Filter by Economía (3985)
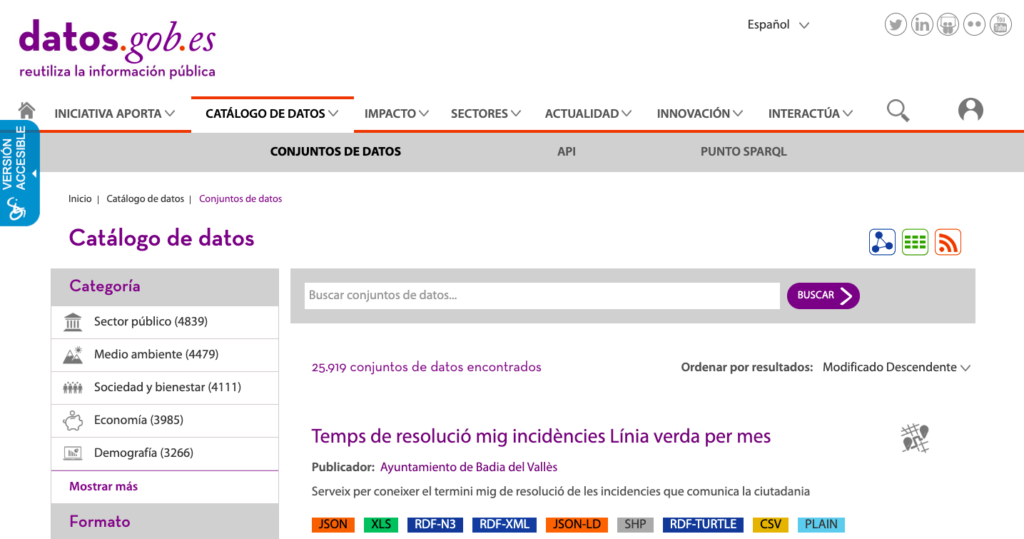 coord(138,419)
